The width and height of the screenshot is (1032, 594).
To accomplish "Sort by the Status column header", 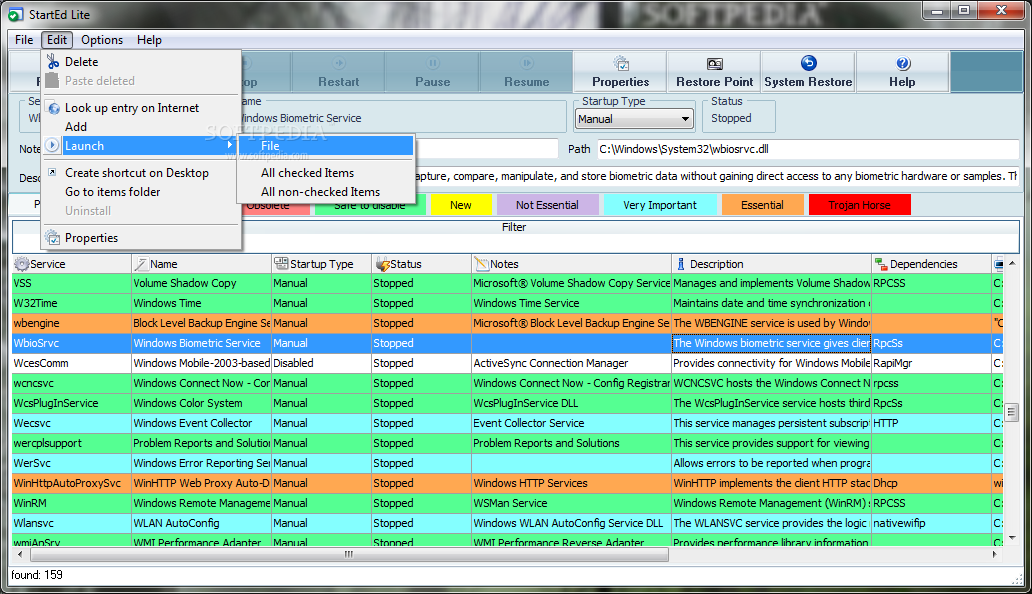I will (x=421, y=264).
